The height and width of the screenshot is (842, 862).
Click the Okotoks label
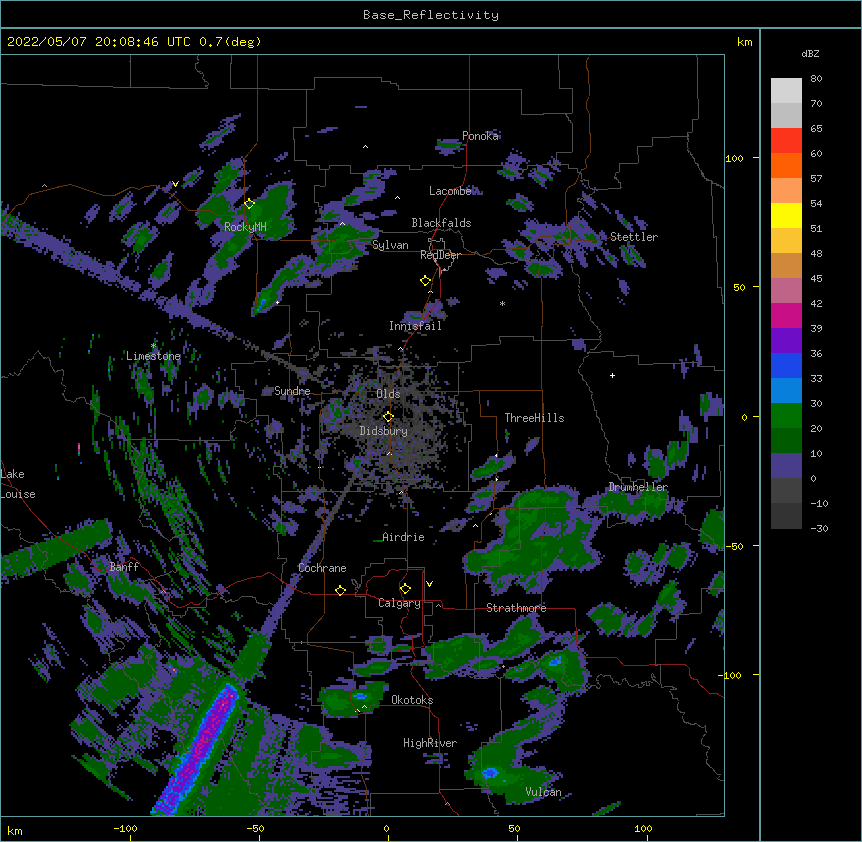point(412,700)
